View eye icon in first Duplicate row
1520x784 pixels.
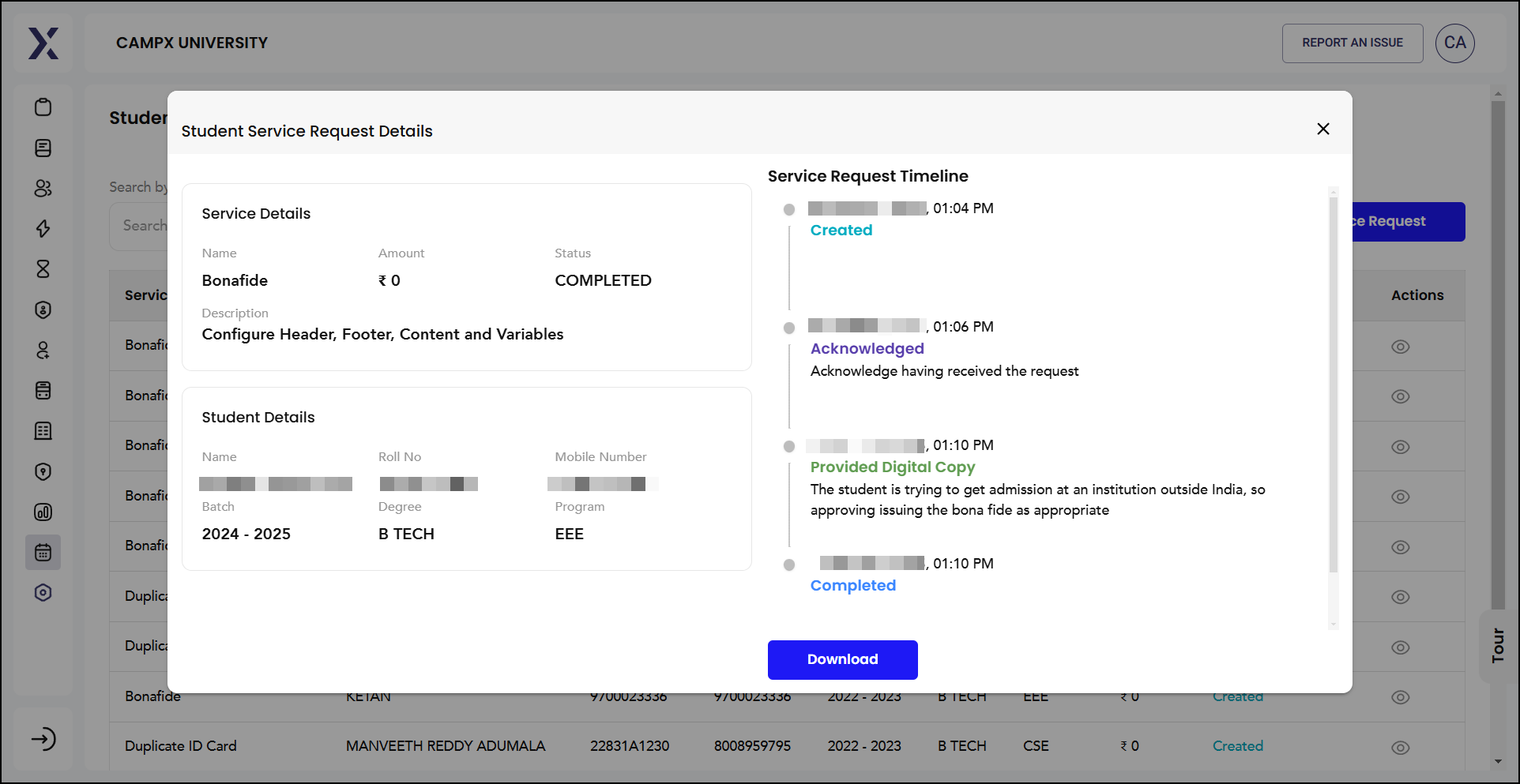click(1401, 597)
